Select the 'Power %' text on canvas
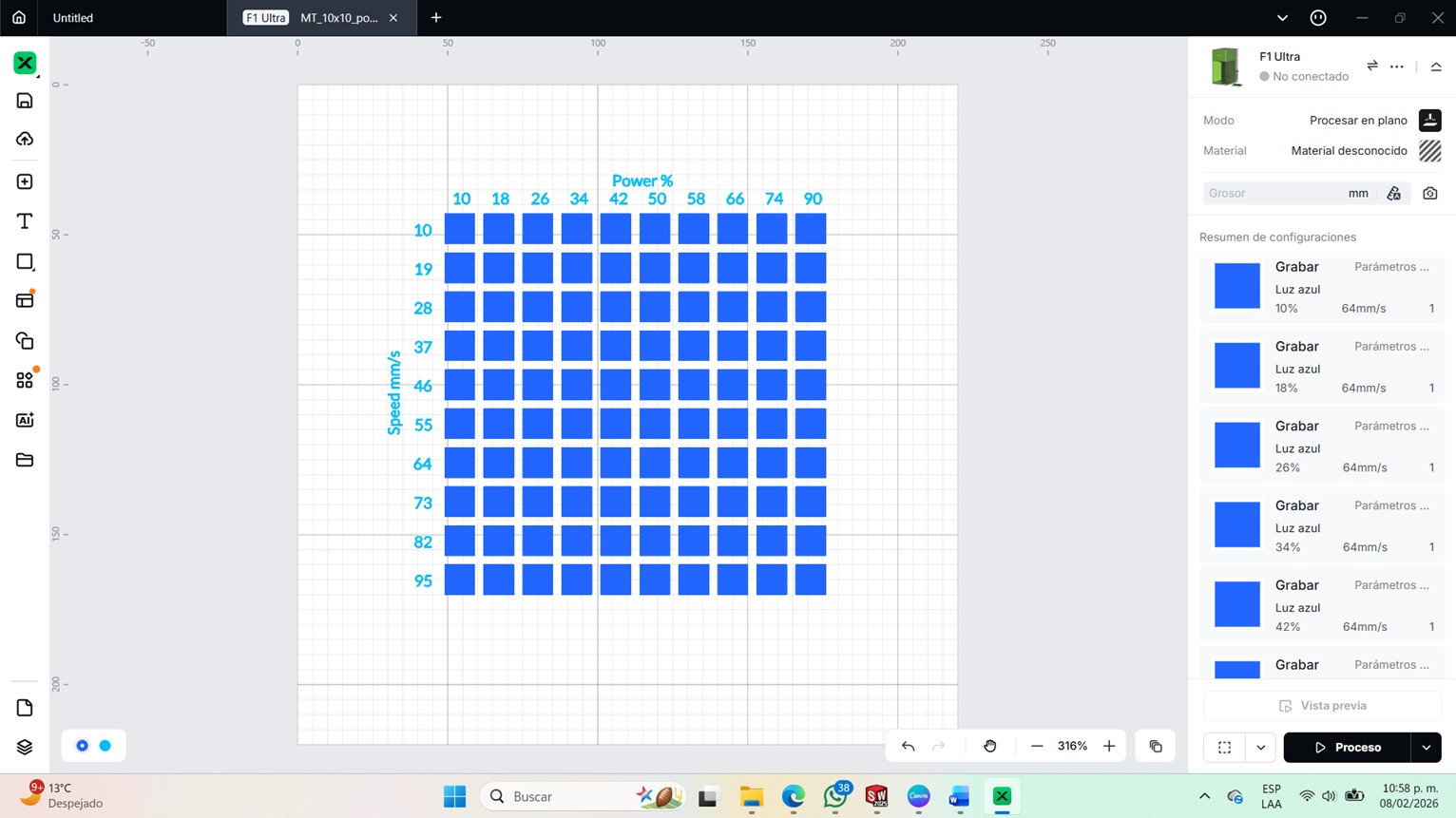Image resolution: width=1456 pixels, height=818 pixels. pyautogui.click(x=642, y=181)
